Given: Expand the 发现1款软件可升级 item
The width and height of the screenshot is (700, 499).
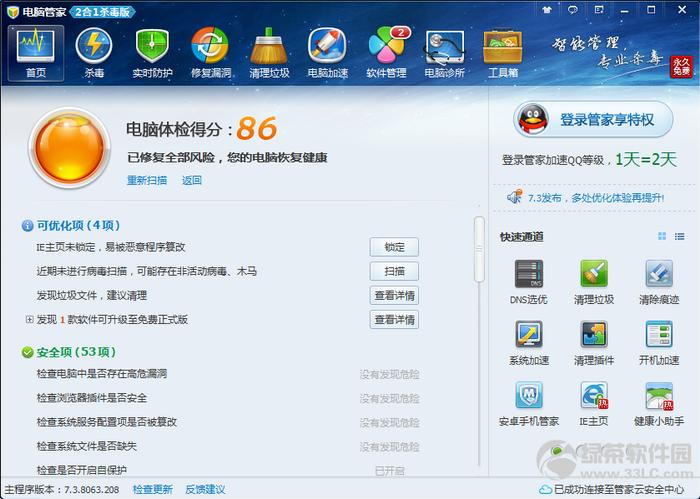Looking at the screenshot, I should [x=29, y=320].
